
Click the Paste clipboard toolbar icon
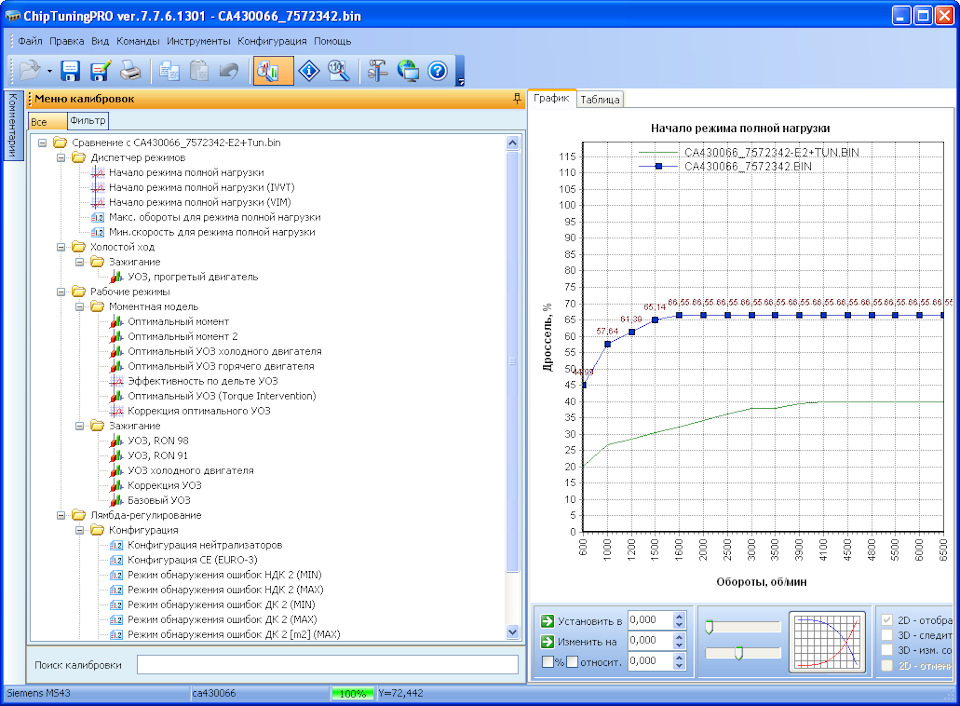[198, 70]
